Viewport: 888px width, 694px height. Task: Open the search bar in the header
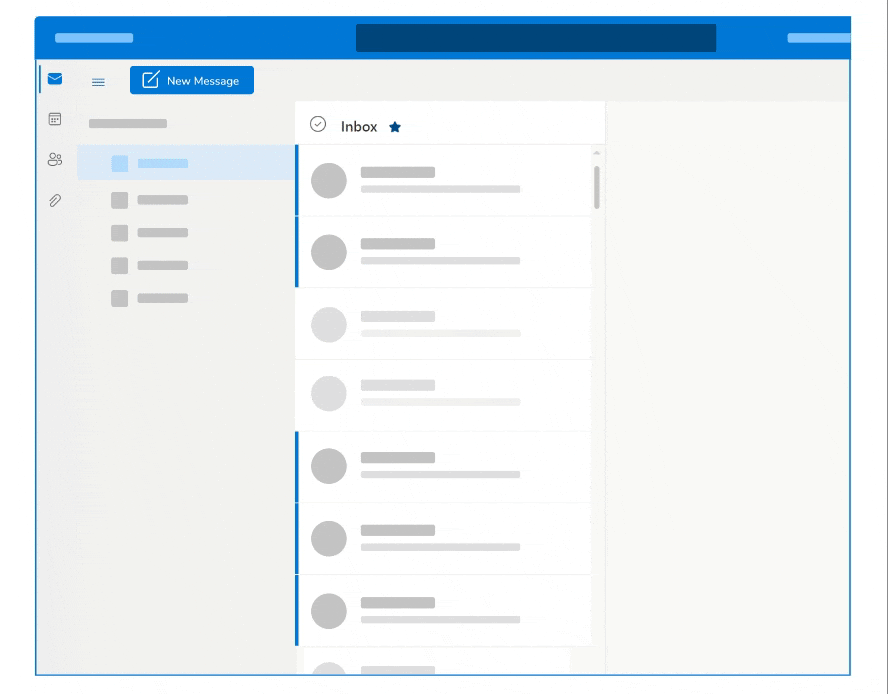click(x=536, y=37)
